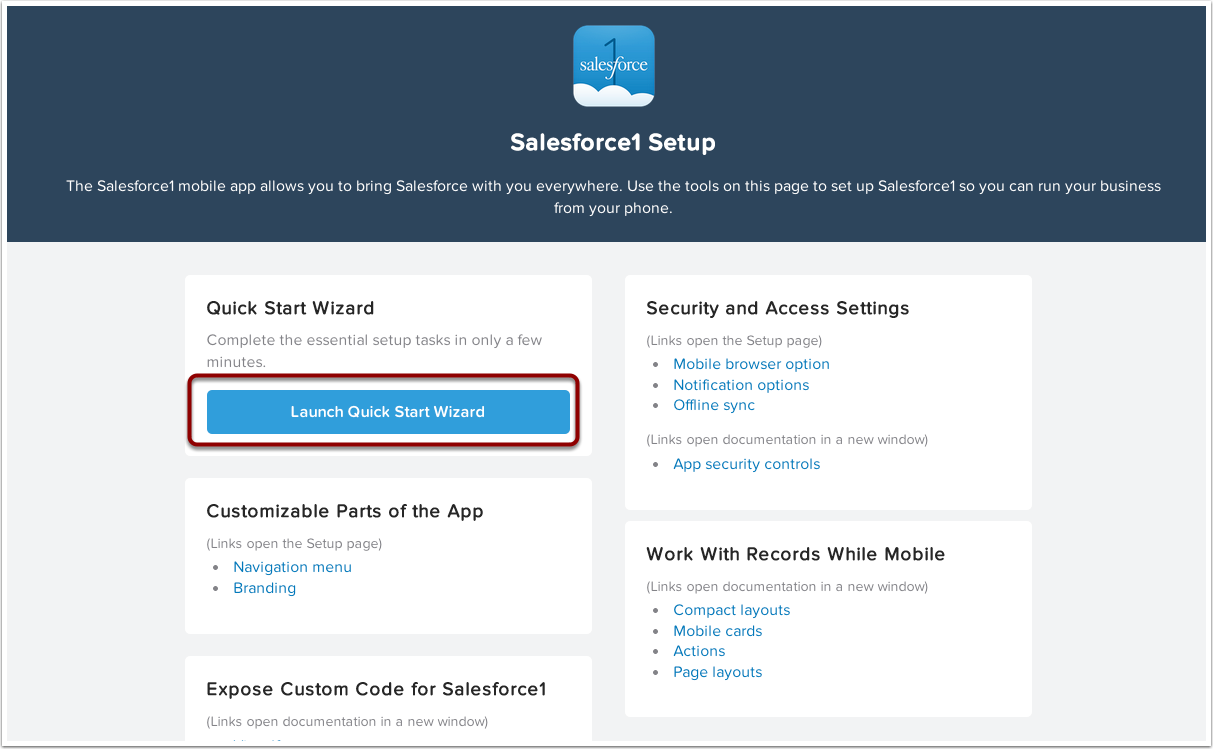Click Expose Custom Code for Salesforce1 heading
The height and width of the screenshot is (749, 1213).
point(376,689)
